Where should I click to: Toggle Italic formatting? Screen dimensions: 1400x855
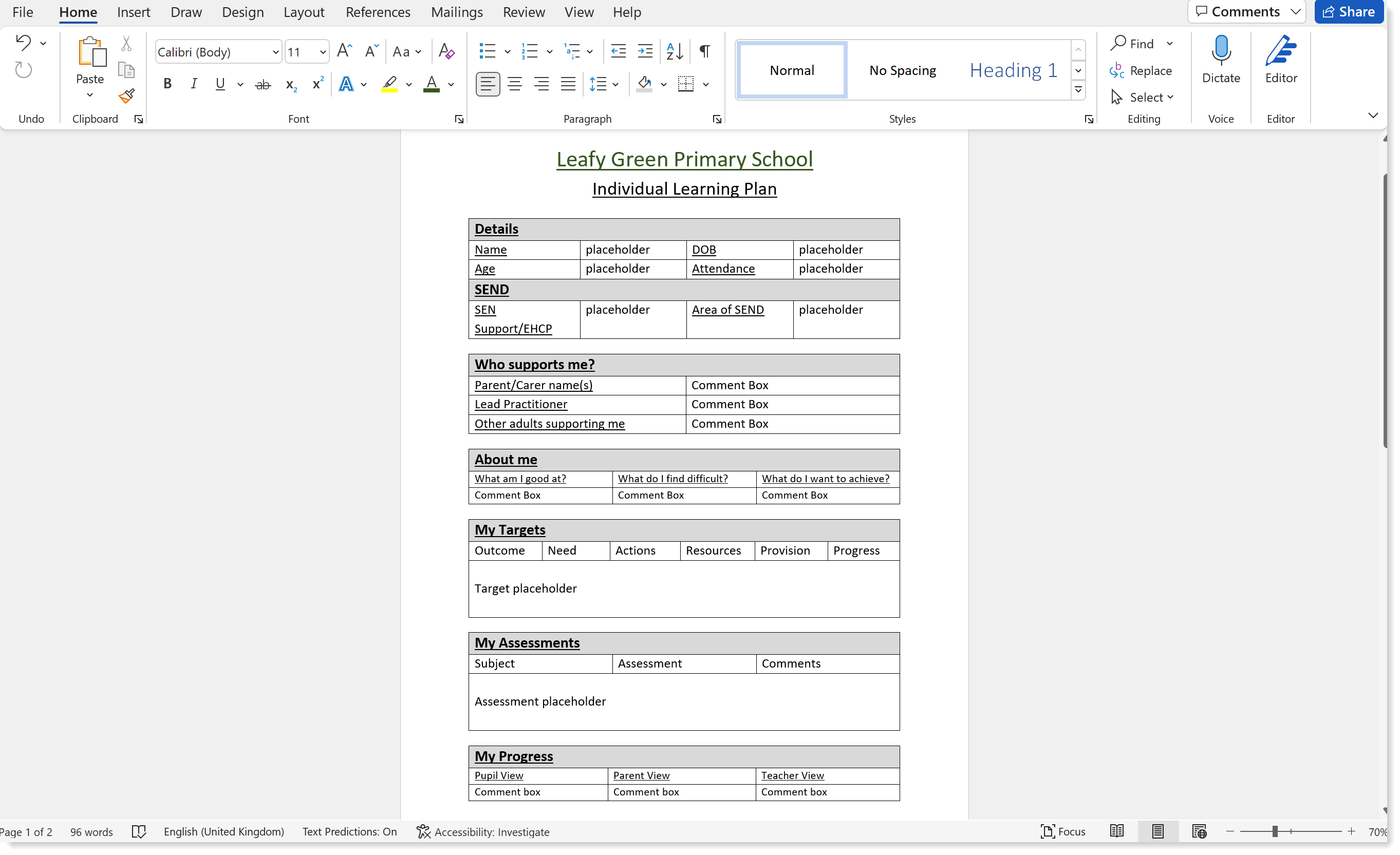pyautogui.click(x=194, y=84)
